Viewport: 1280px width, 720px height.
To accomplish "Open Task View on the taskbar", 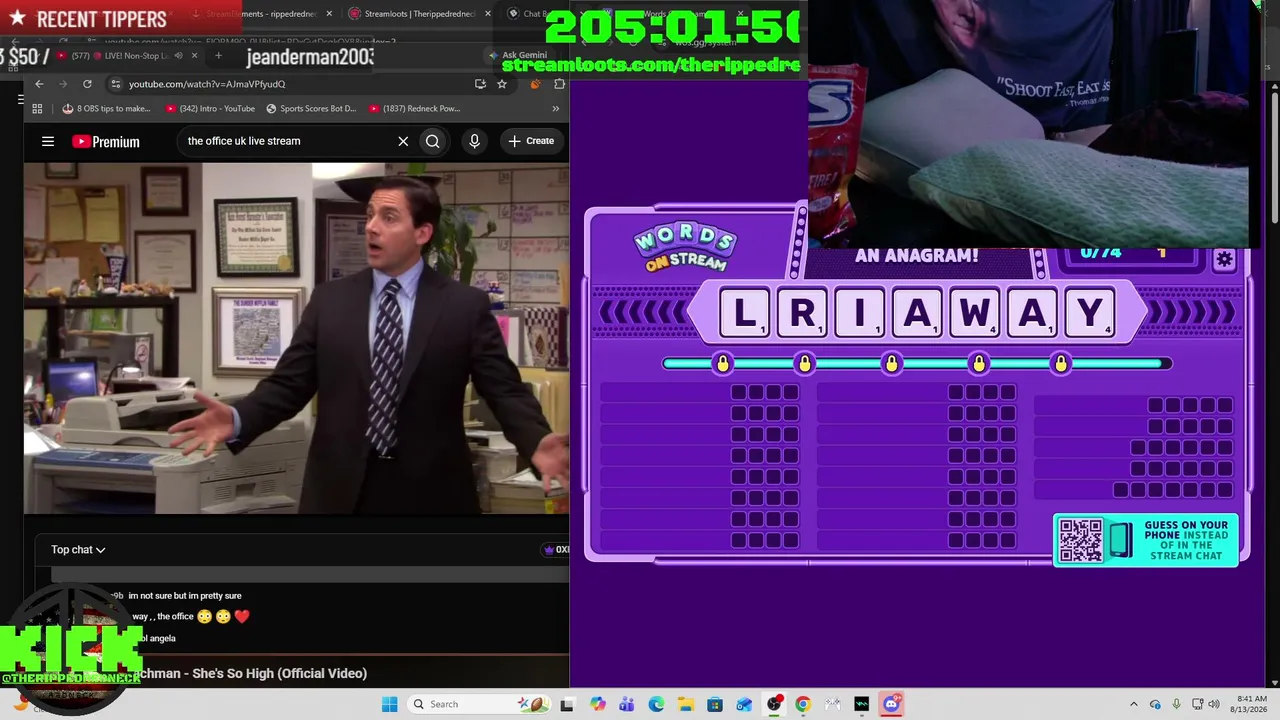I will tap(567, 704).
